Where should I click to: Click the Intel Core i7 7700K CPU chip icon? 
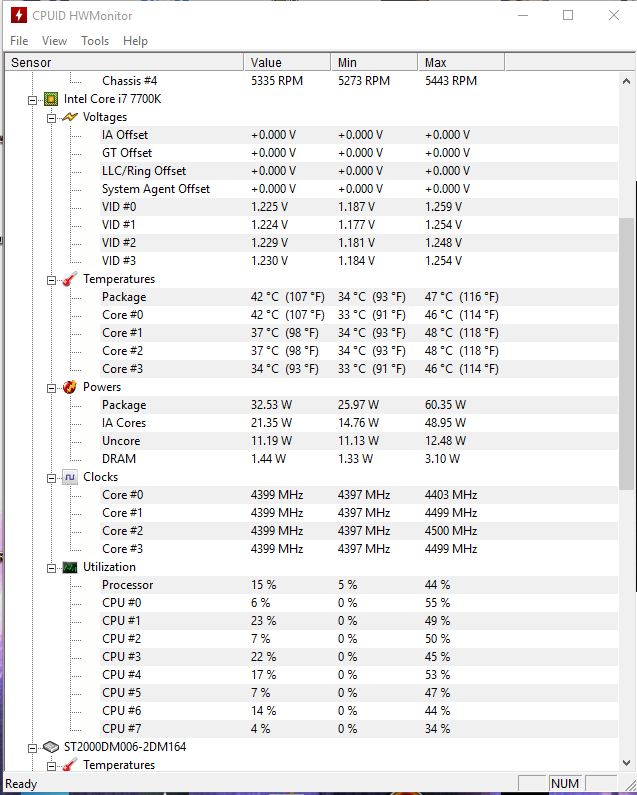tap(51, 99)
